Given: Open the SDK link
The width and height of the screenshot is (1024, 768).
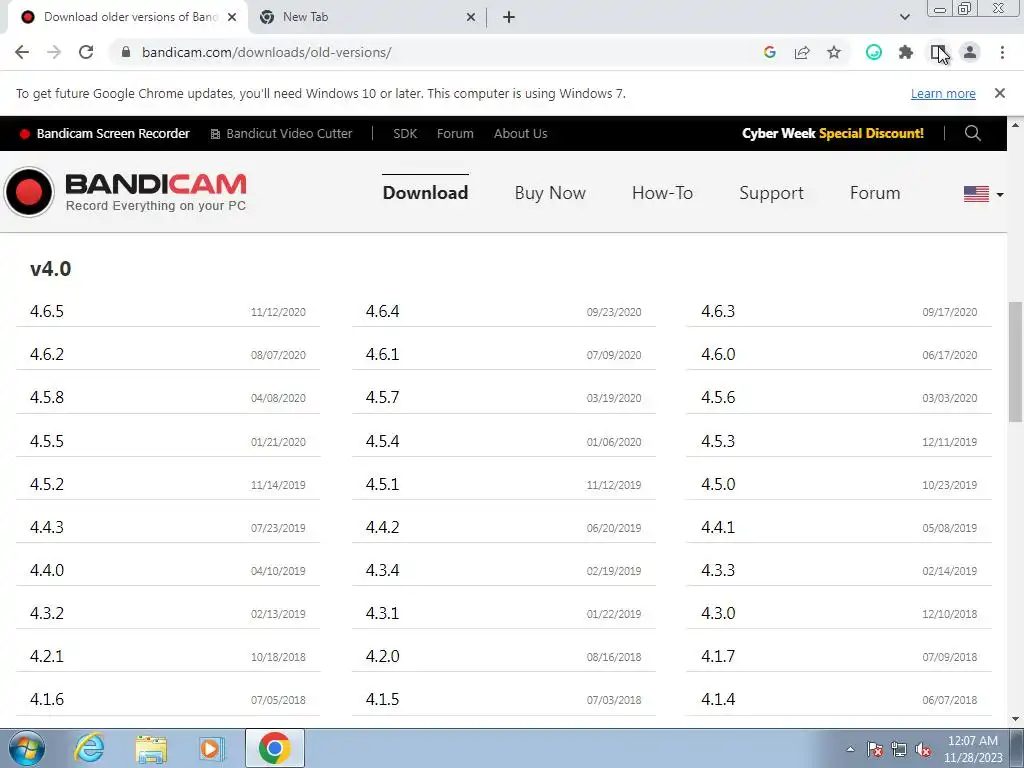Looking at the screenshot, I should [405, 133].
